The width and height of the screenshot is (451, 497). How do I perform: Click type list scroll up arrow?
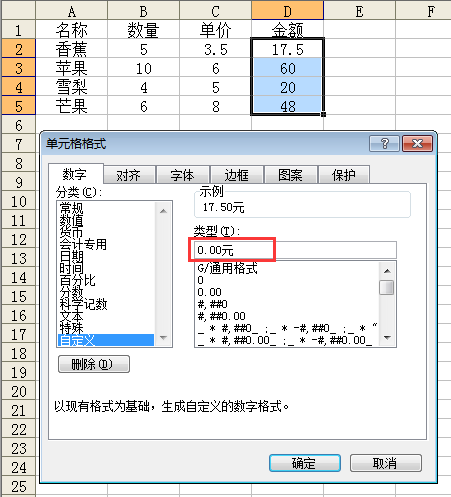point(387,271)
